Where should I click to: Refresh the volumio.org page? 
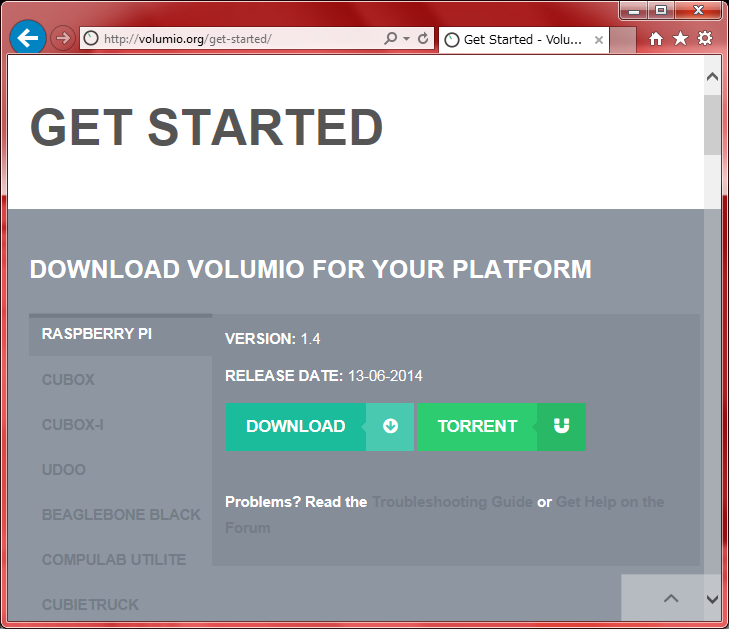[423, 38]
